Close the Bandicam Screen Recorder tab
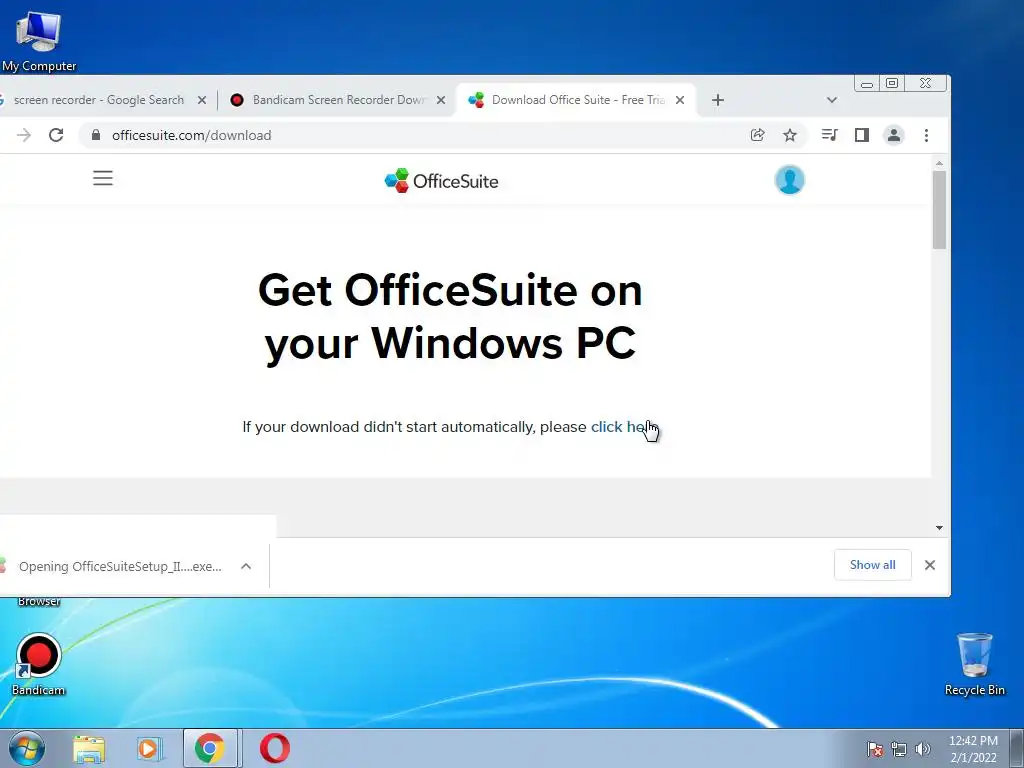Viewport: 1024px width, 768px height. [441, 100]
